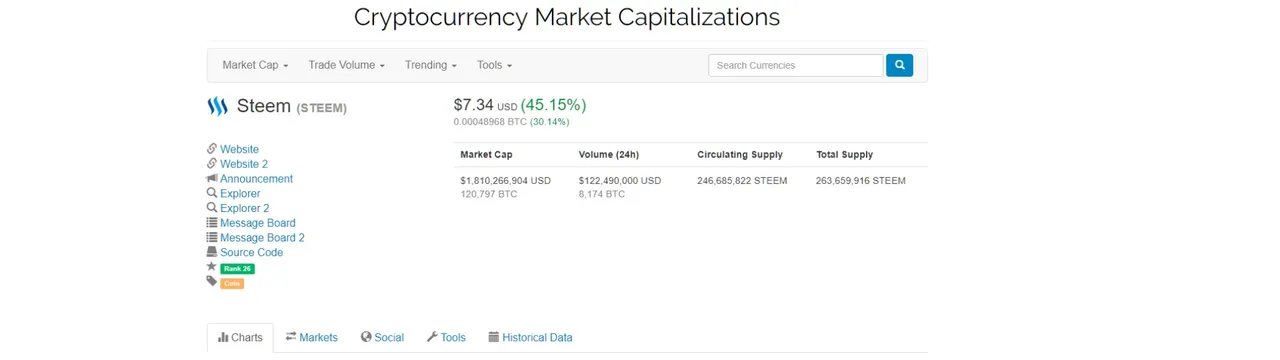Click the list icon beside Message Board
1280x360 pixels.
212,223
